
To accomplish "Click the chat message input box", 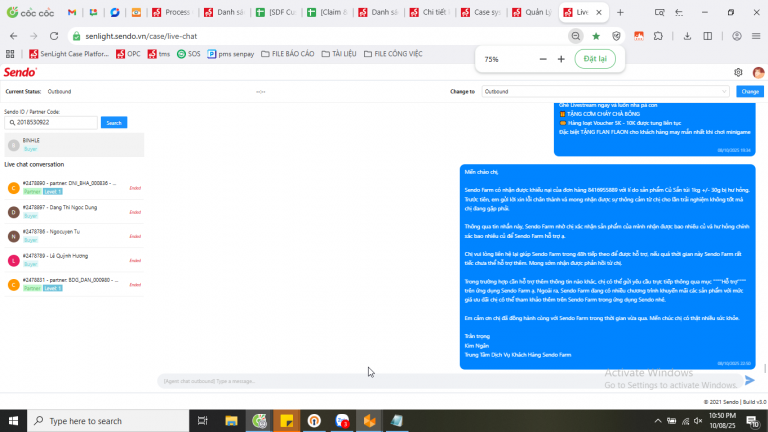I will [x=449, y=381].
